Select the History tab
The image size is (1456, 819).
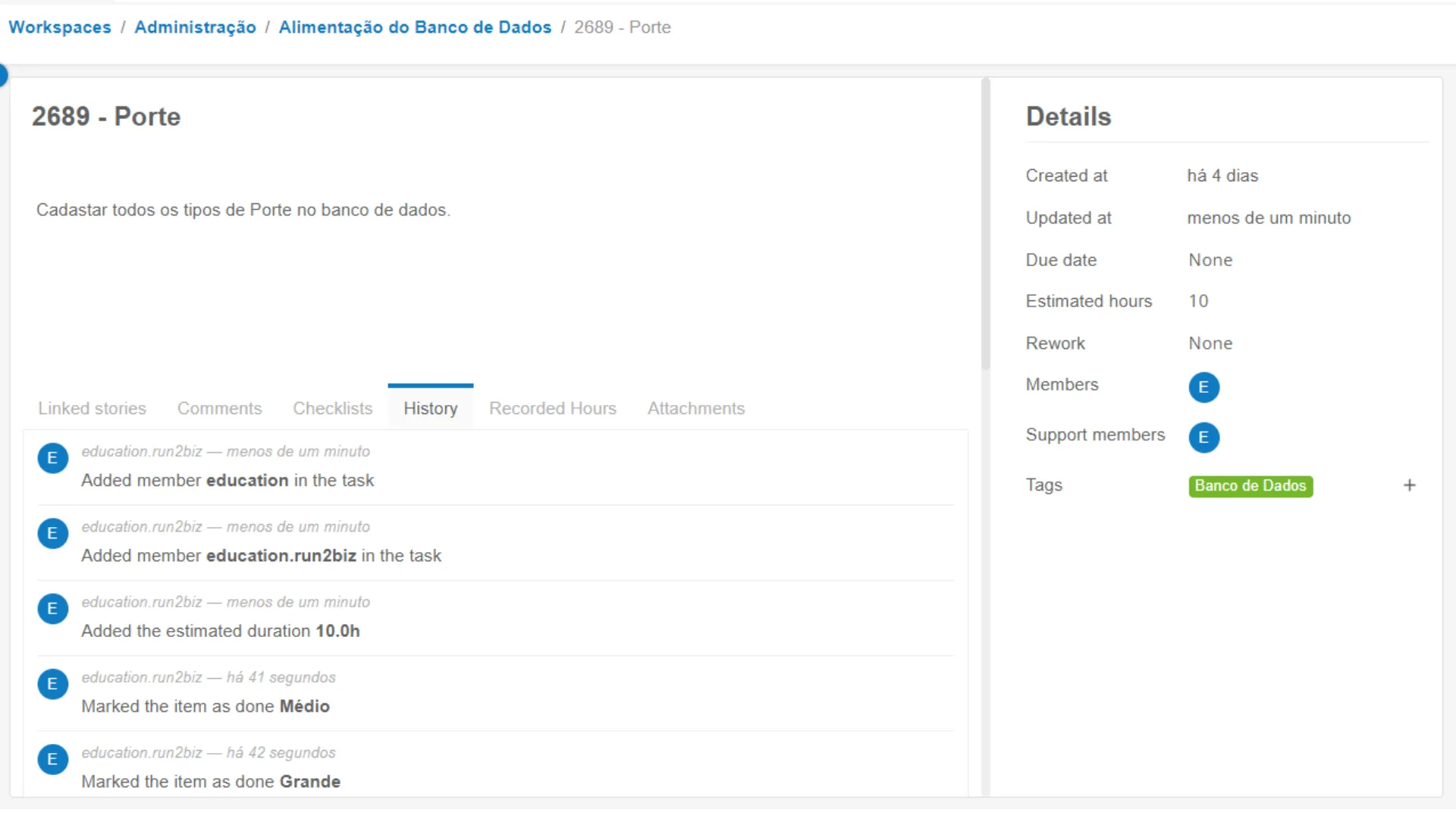point(431,408)
